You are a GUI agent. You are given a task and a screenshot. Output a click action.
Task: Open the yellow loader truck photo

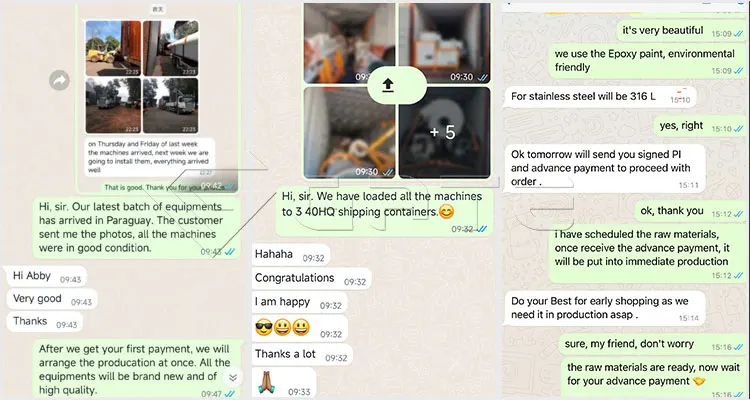[x=113, y=48]
